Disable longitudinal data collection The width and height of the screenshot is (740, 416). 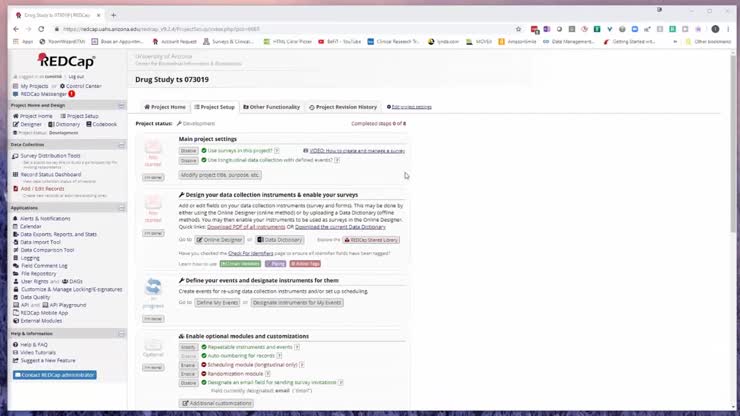[188, 161]
